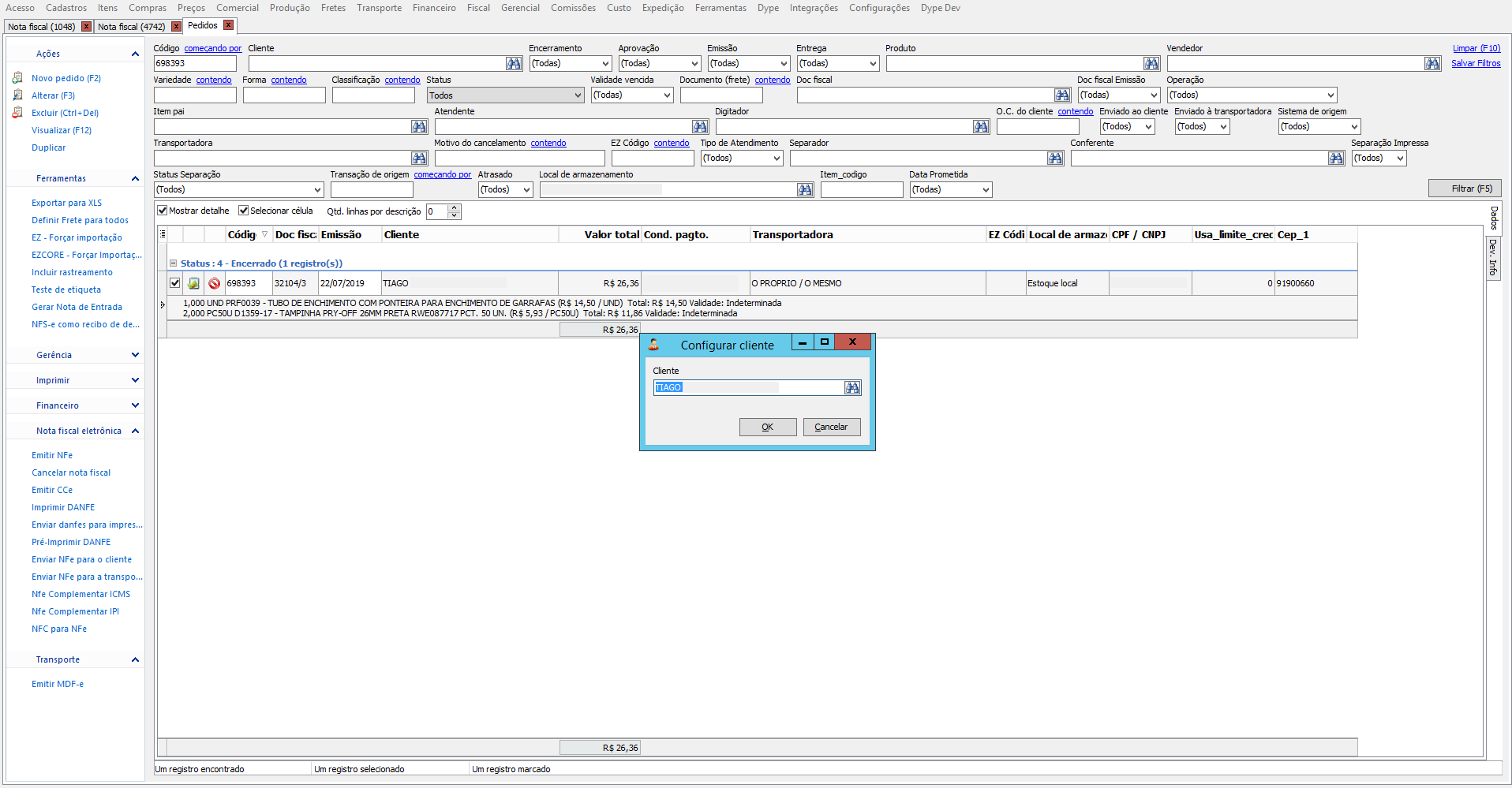Click Novo pedido document icon
The width and height of the screenshot is (1512, 788).
pos(17,78)
